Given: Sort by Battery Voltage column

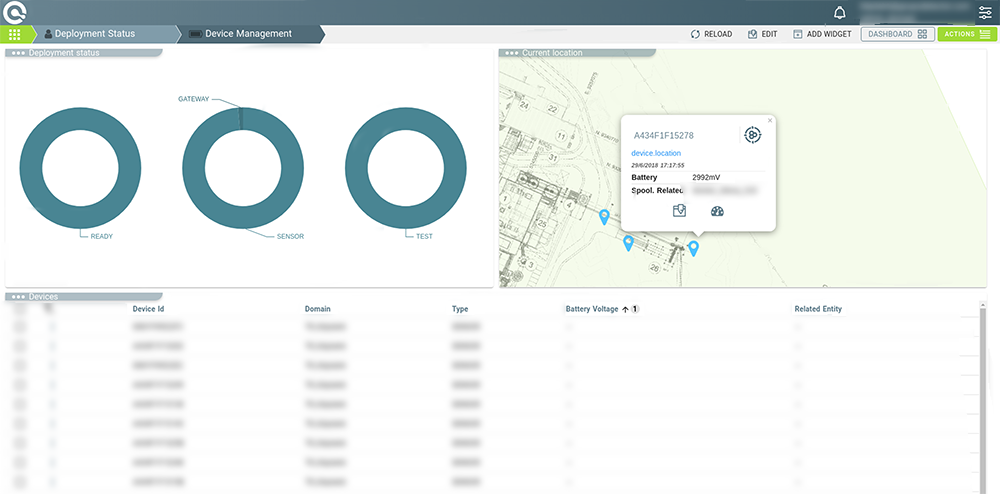Looking at the screenshot, I should 592,309.
